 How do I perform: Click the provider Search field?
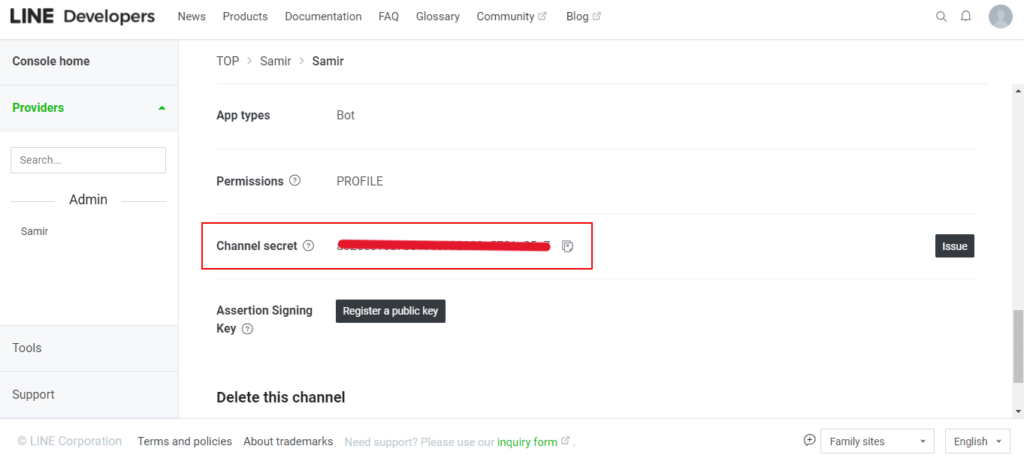coord(88,160)
